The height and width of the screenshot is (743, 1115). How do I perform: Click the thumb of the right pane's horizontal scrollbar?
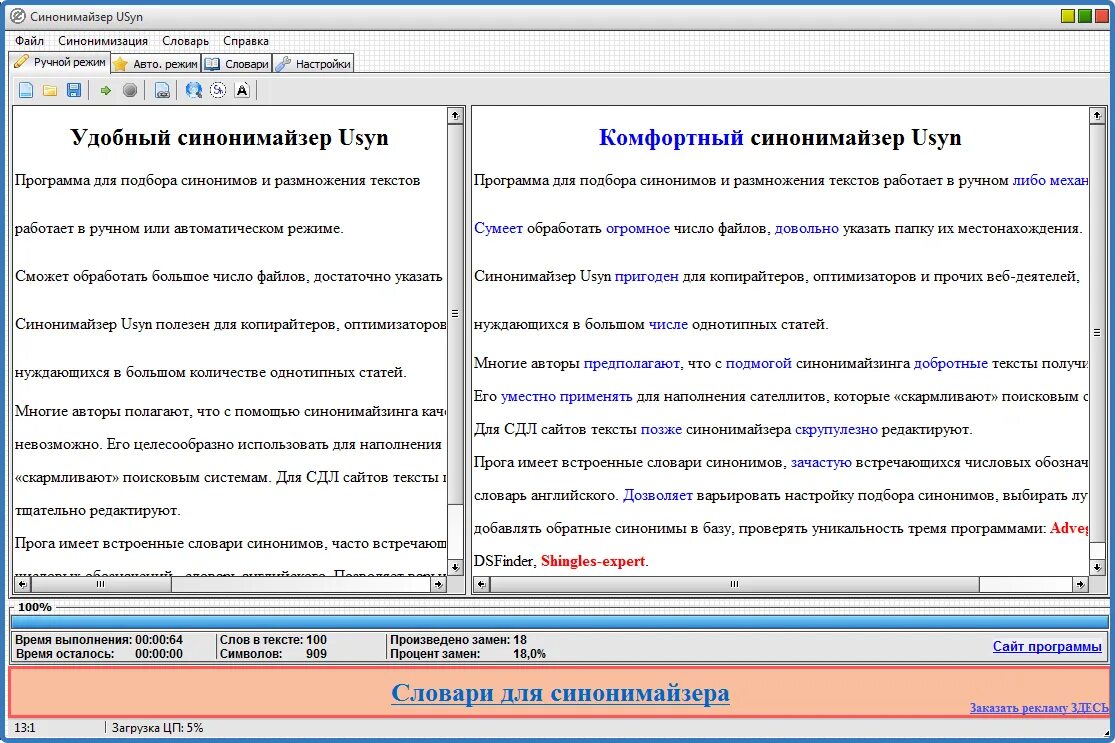(735, 584)
